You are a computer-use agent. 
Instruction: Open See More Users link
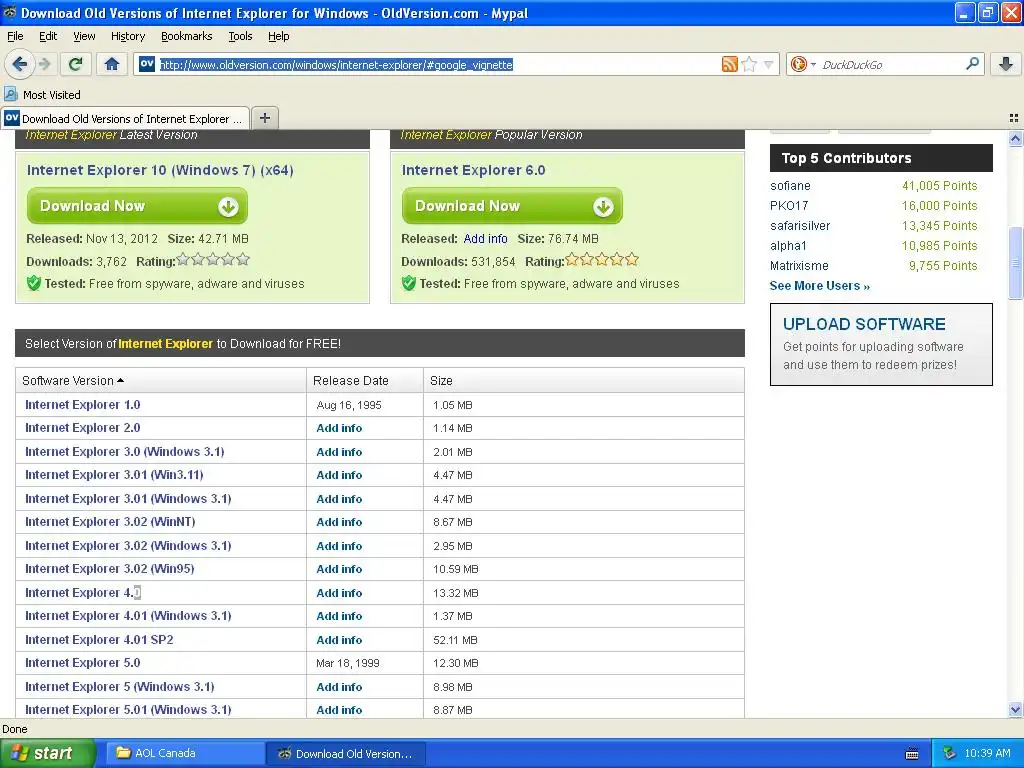coord(820,286)
